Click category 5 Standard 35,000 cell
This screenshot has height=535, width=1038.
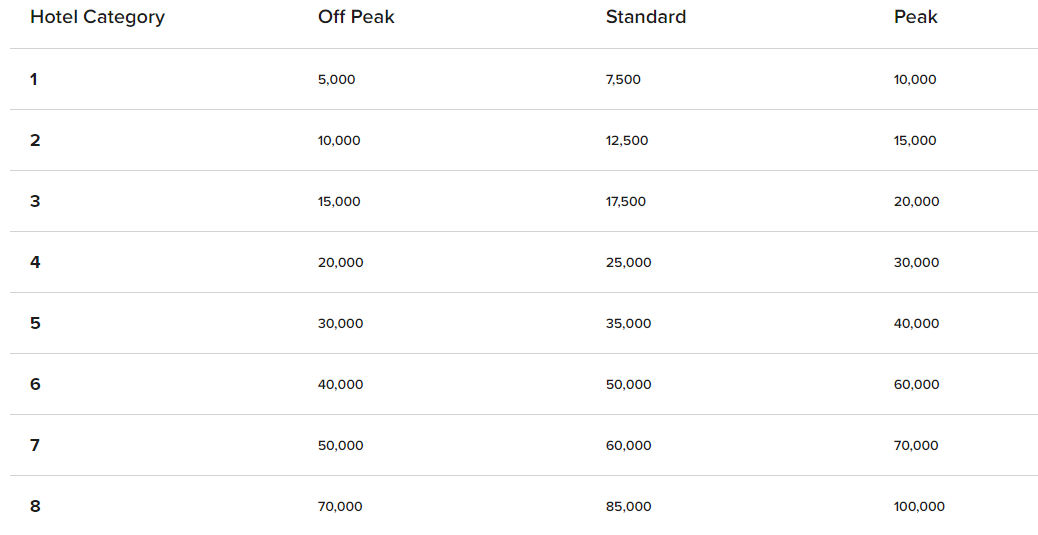point(628,324)
